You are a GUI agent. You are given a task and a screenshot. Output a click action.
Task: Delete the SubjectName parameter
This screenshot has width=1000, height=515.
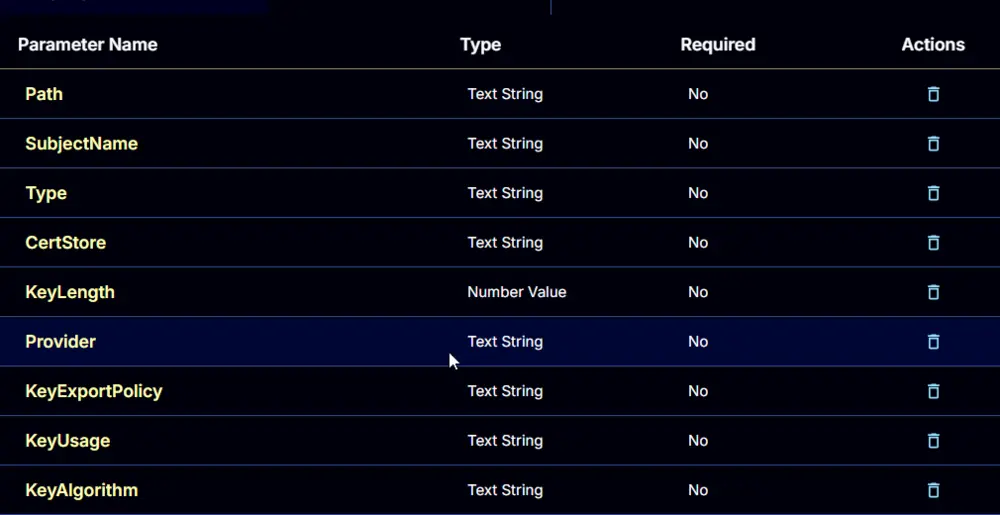click(x=933, y=143)
